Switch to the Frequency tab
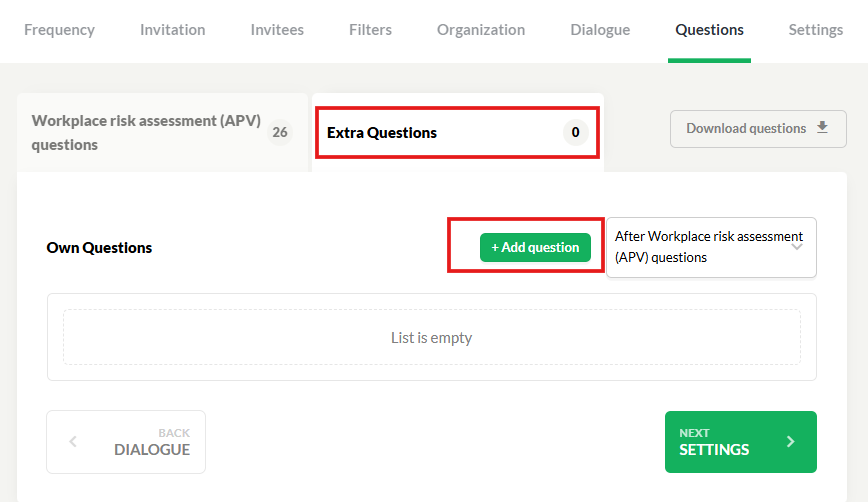Viewport: 868px width, 502px height. click(x=59, y=30)
